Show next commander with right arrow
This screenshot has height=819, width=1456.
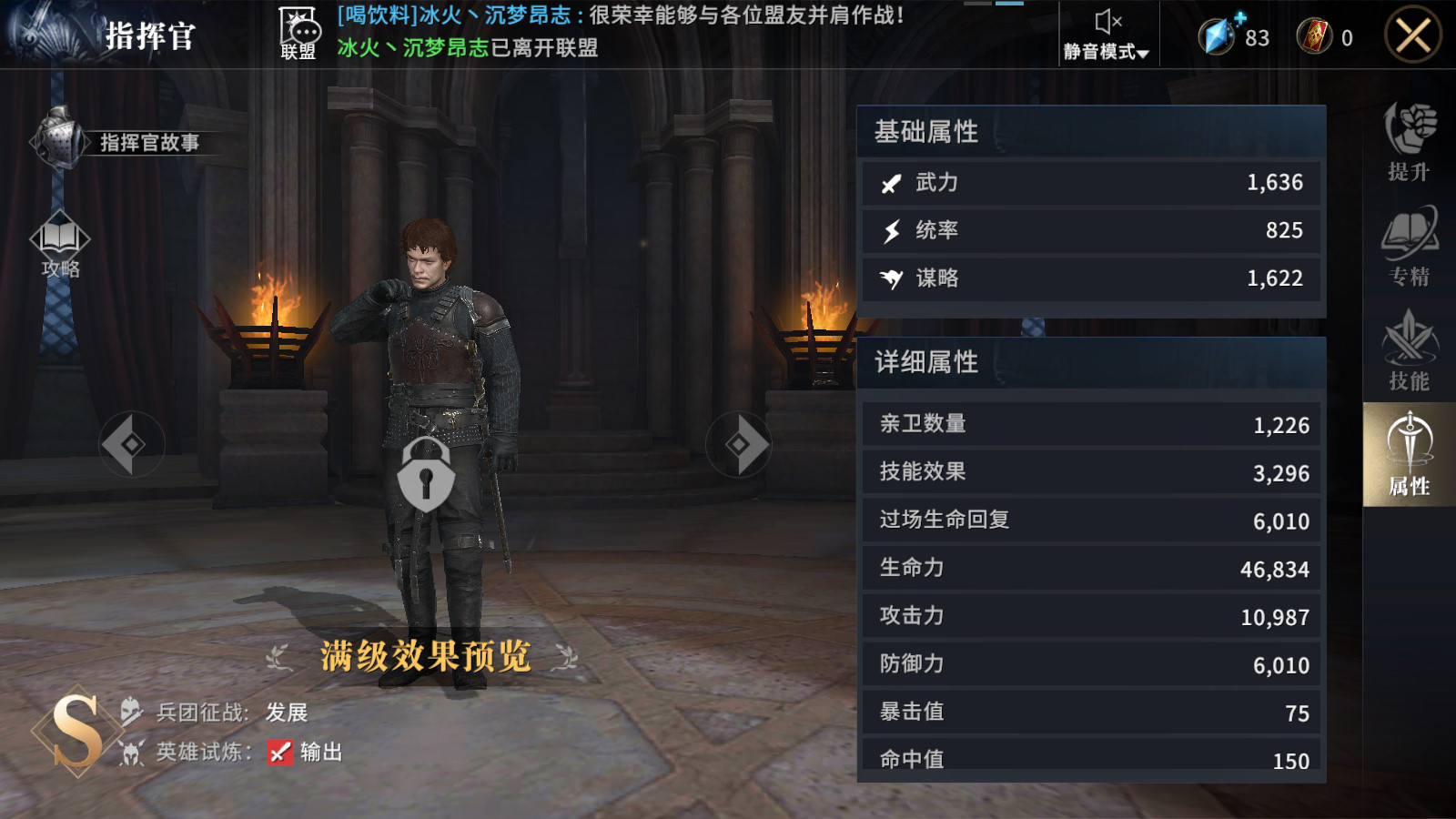(739, 444)
